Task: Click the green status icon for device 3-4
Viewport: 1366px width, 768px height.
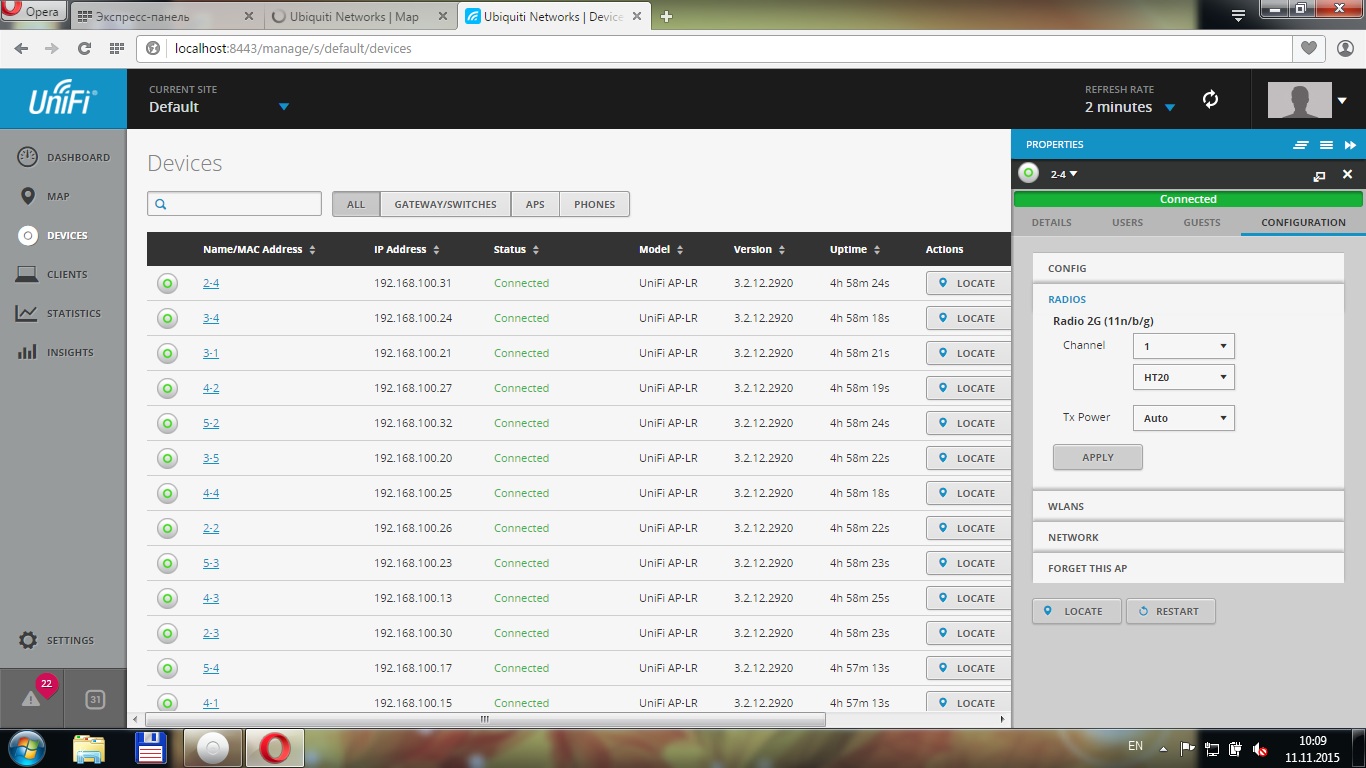Action: click(x=167, y=318)
